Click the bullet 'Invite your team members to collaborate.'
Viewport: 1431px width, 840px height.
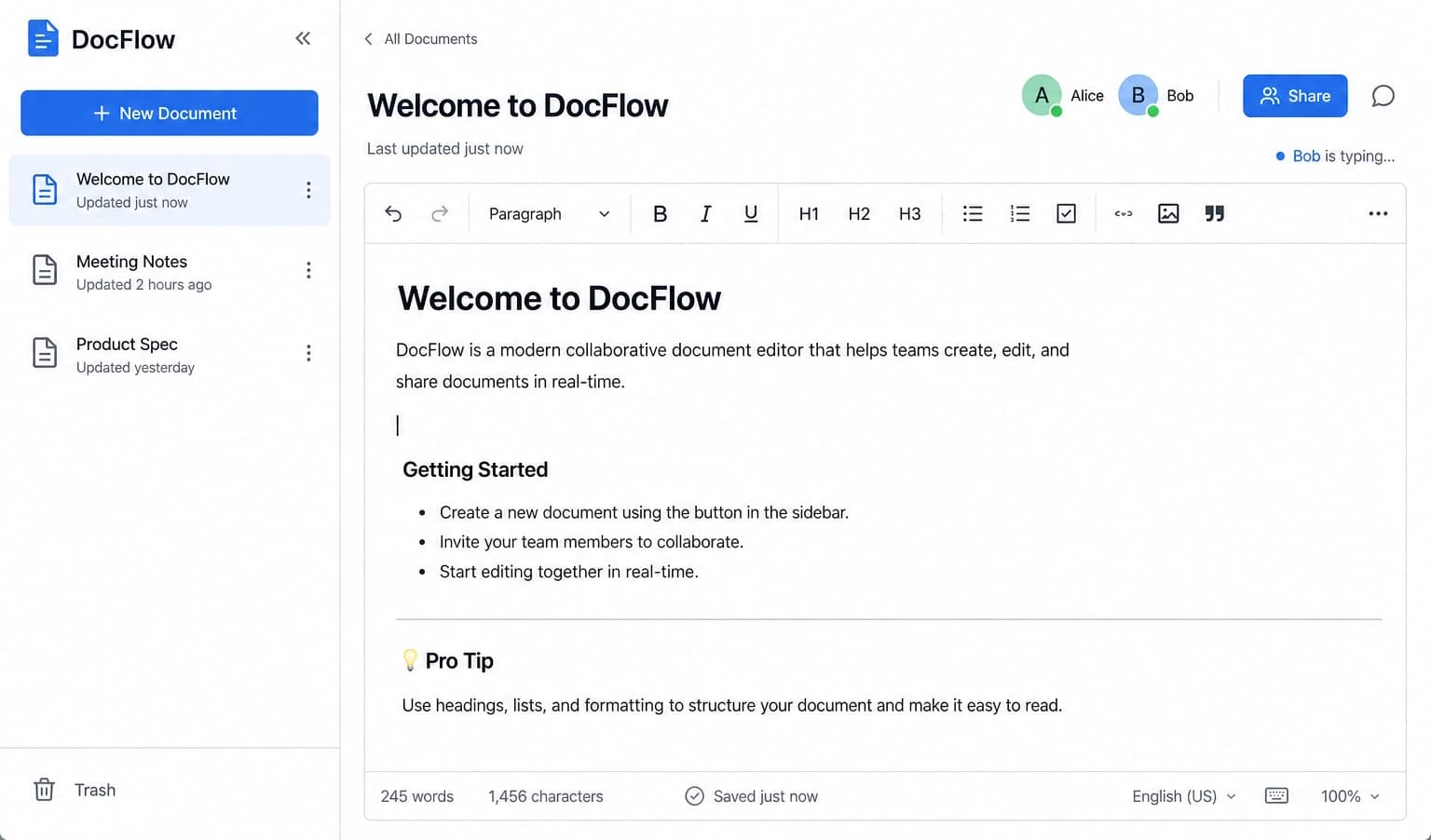click(592, 542)
